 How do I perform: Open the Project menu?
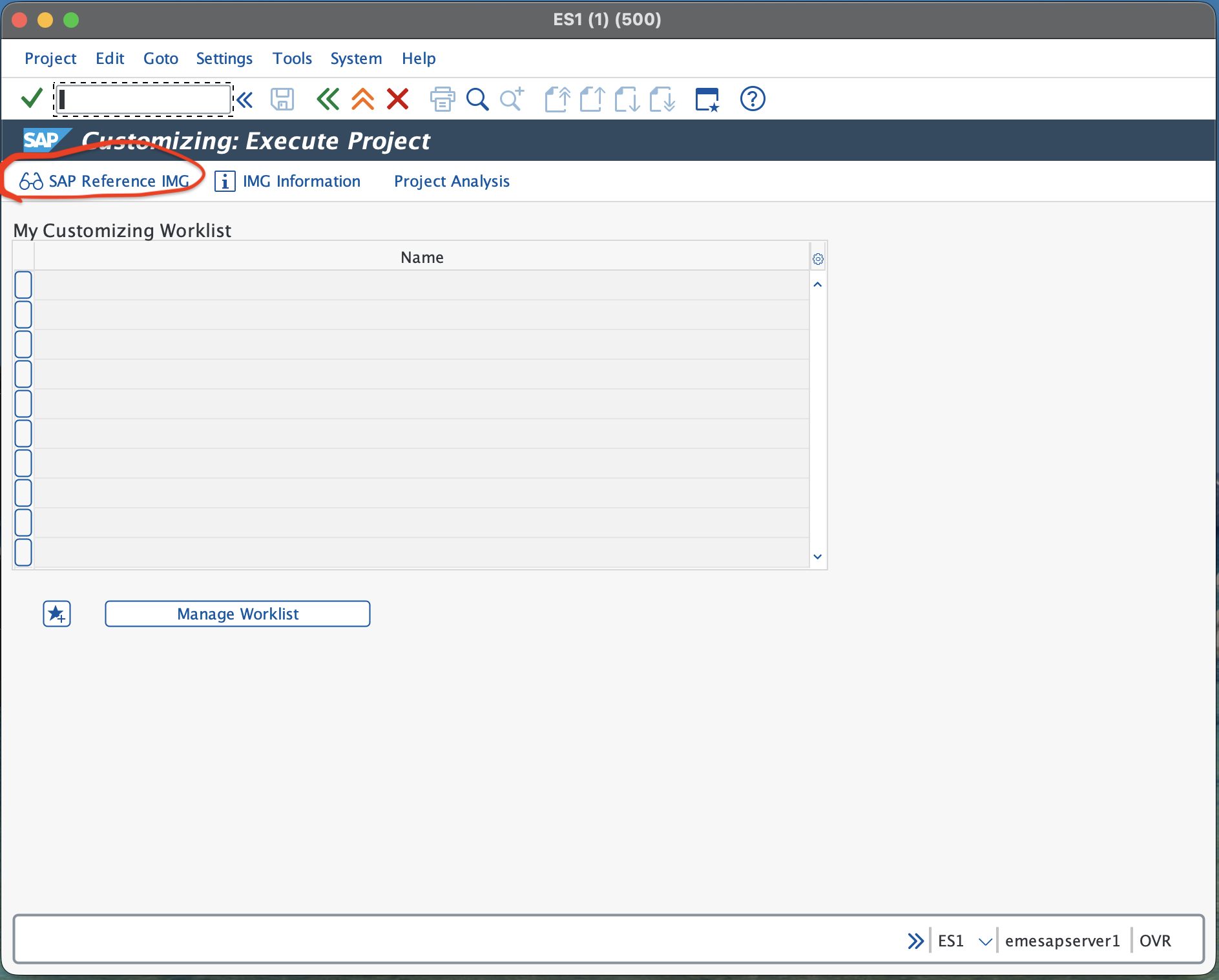pos(50,59)
